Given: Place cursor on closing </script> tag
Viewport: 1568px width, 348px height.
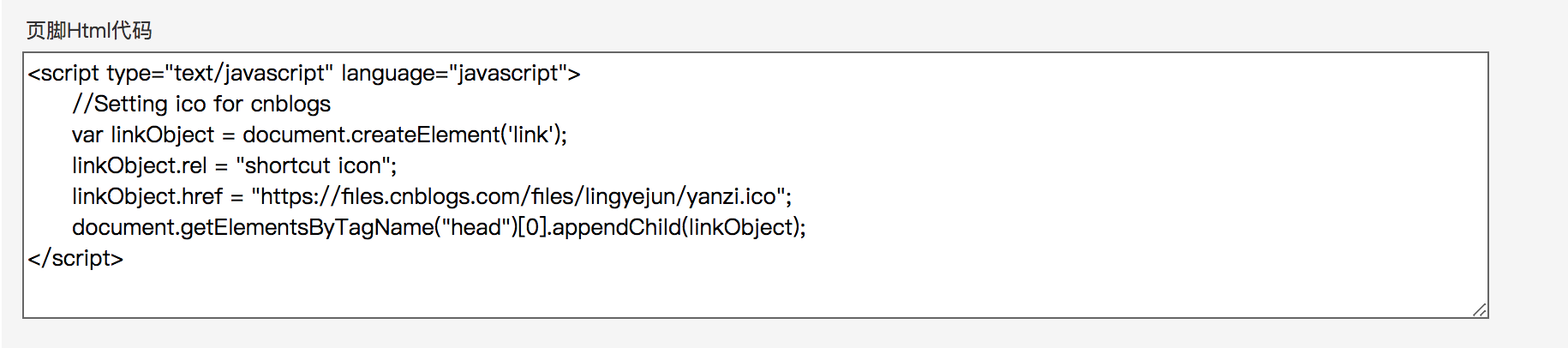Looking at the screenshot, I should point(75,259).
